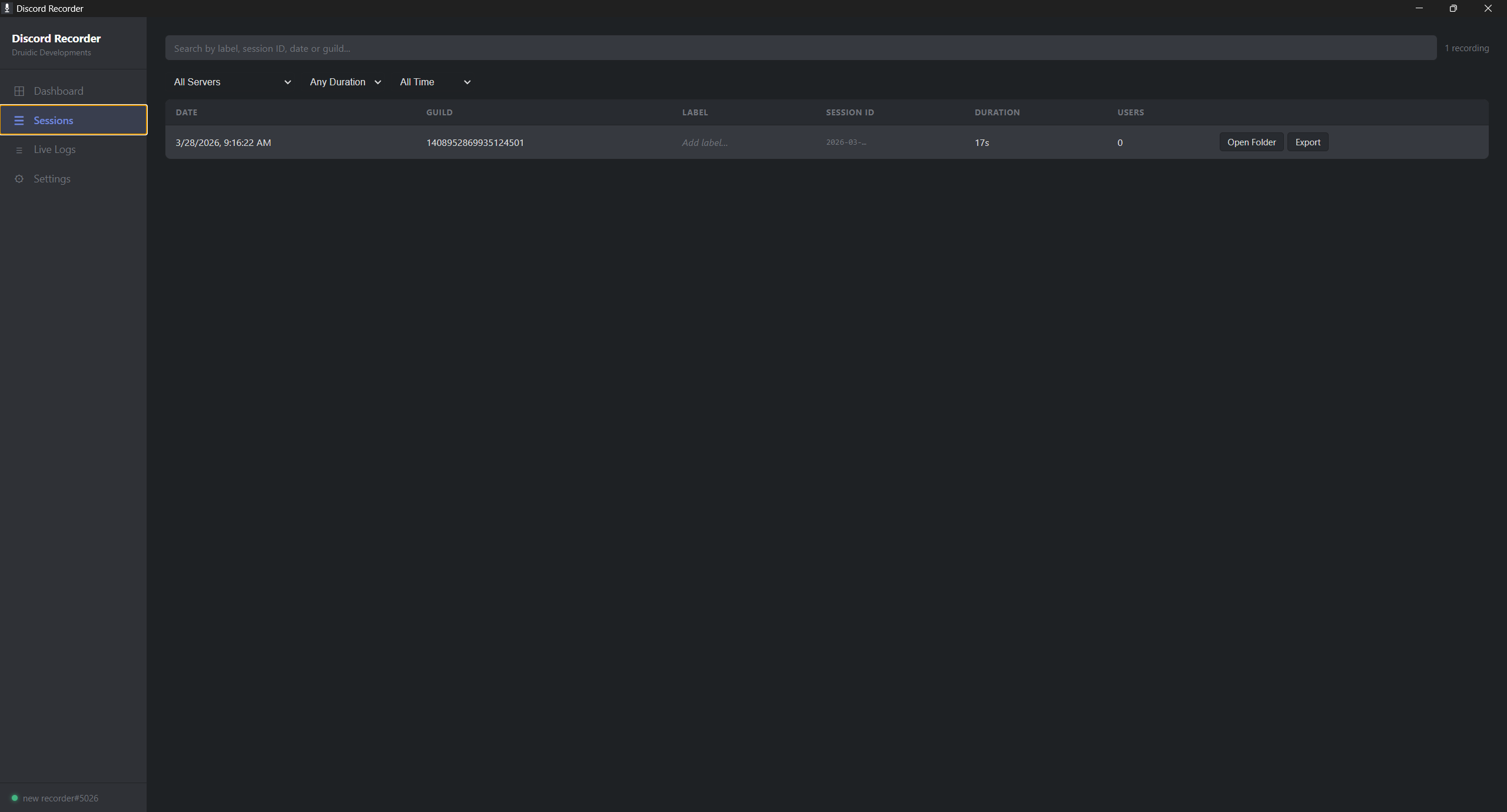Click the Open Folder button

pyautogui.click(x=1251, y=142)
